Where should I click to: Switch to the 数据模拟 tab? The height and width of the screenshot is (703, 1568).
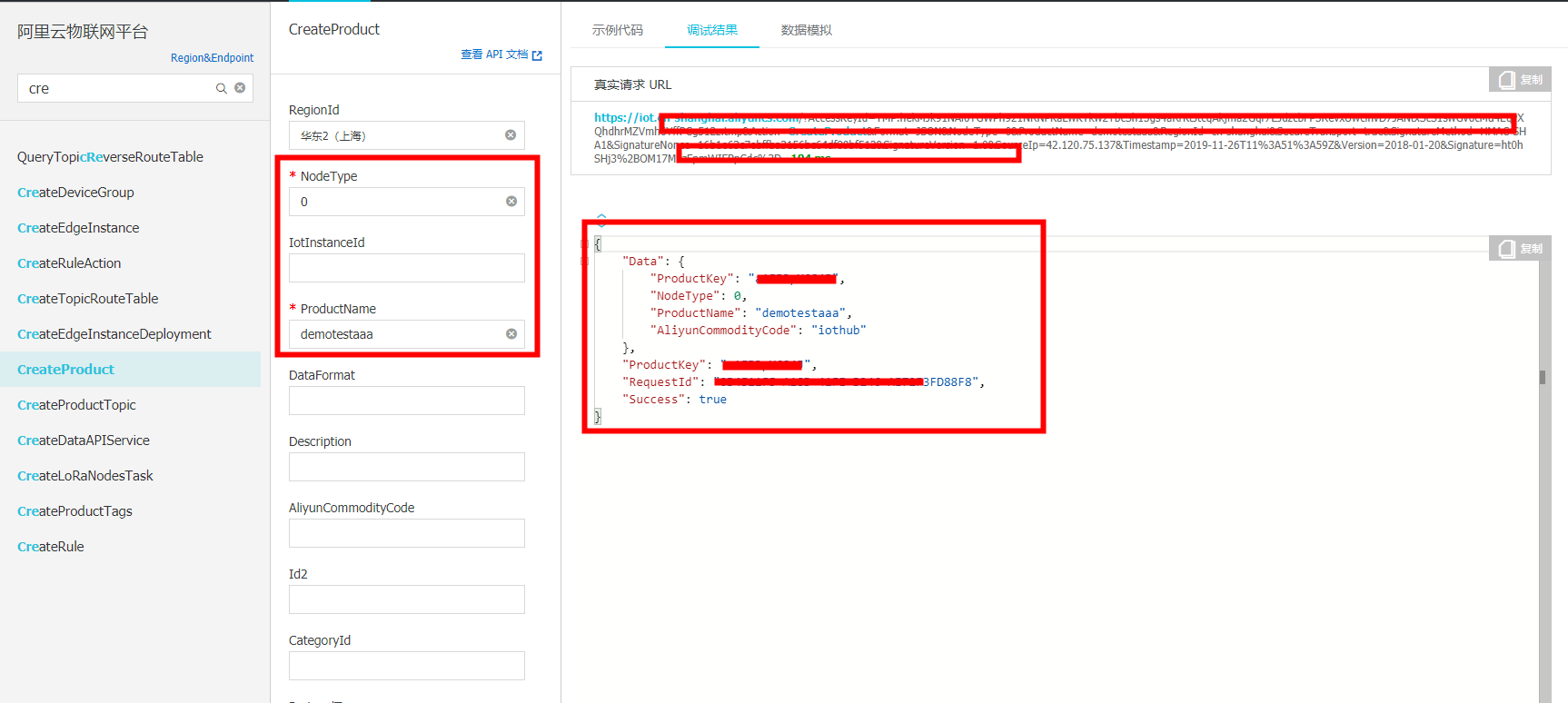coord(807,30)
